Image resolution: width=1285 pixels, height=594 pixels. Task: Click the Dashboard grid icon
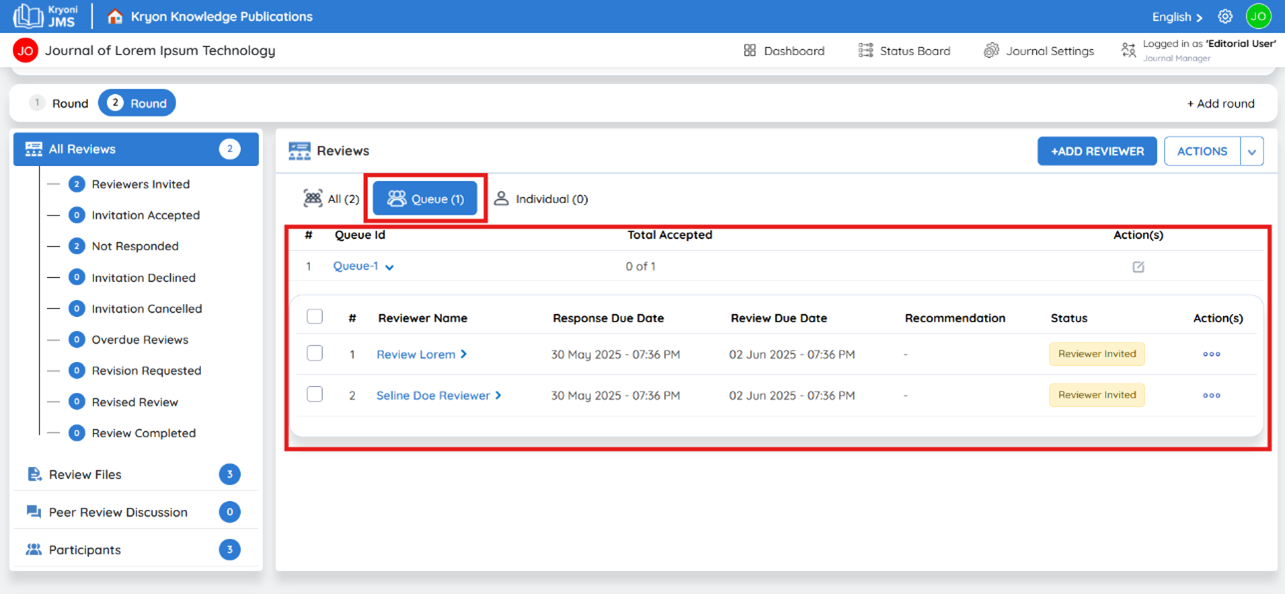coord(750,51)
